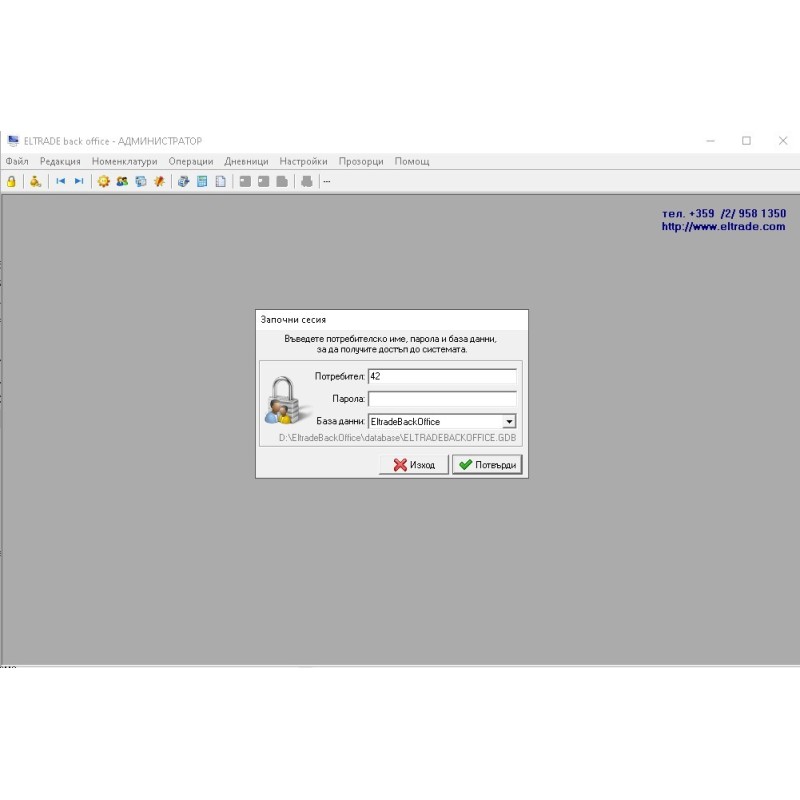
Task: Click the Започни сесия dialog title
Action: (293, 320)
